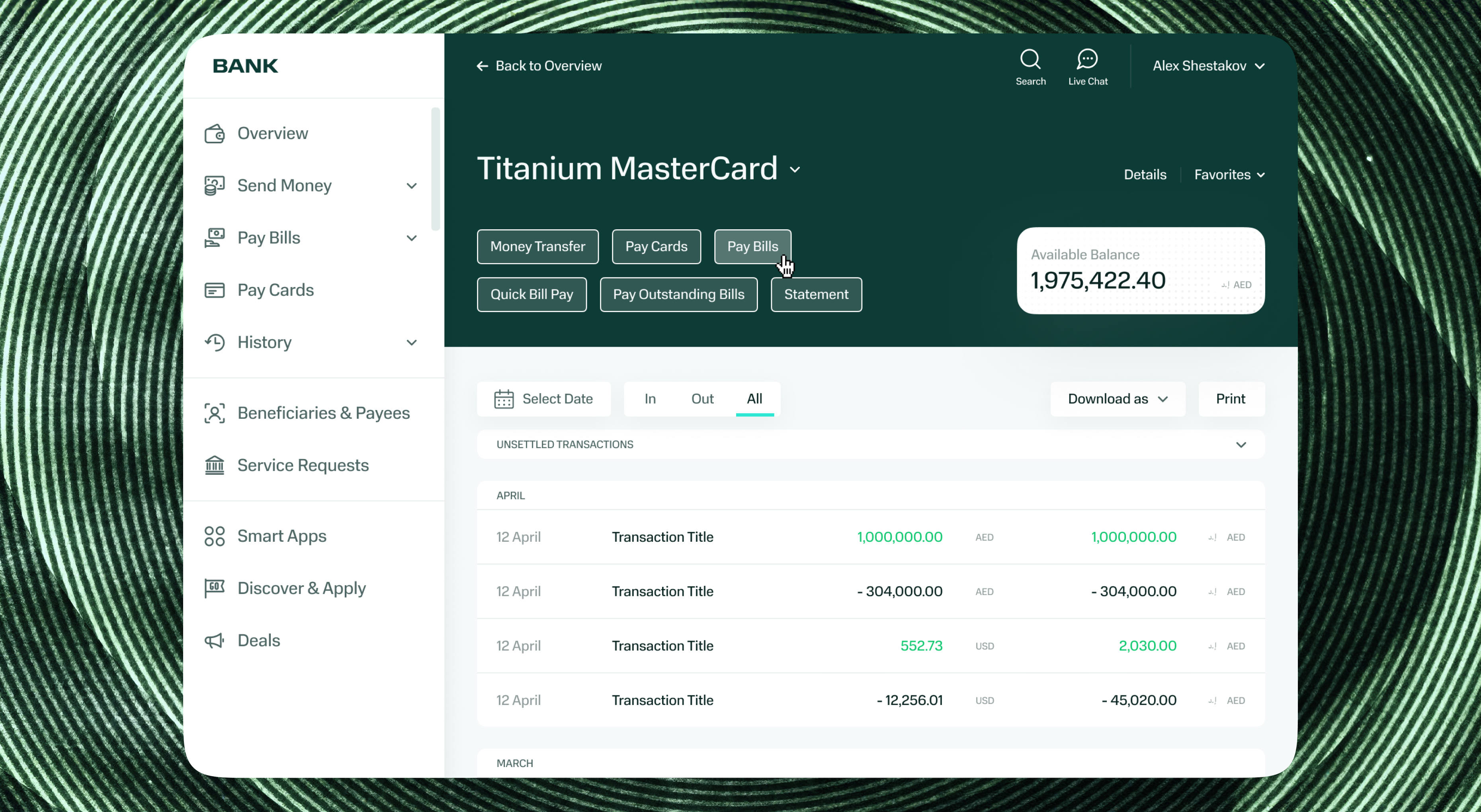The image size is (1481, 812).
Task: Expand the Pay Bills sidebar chevron
Action: click(x=412, y=238)
